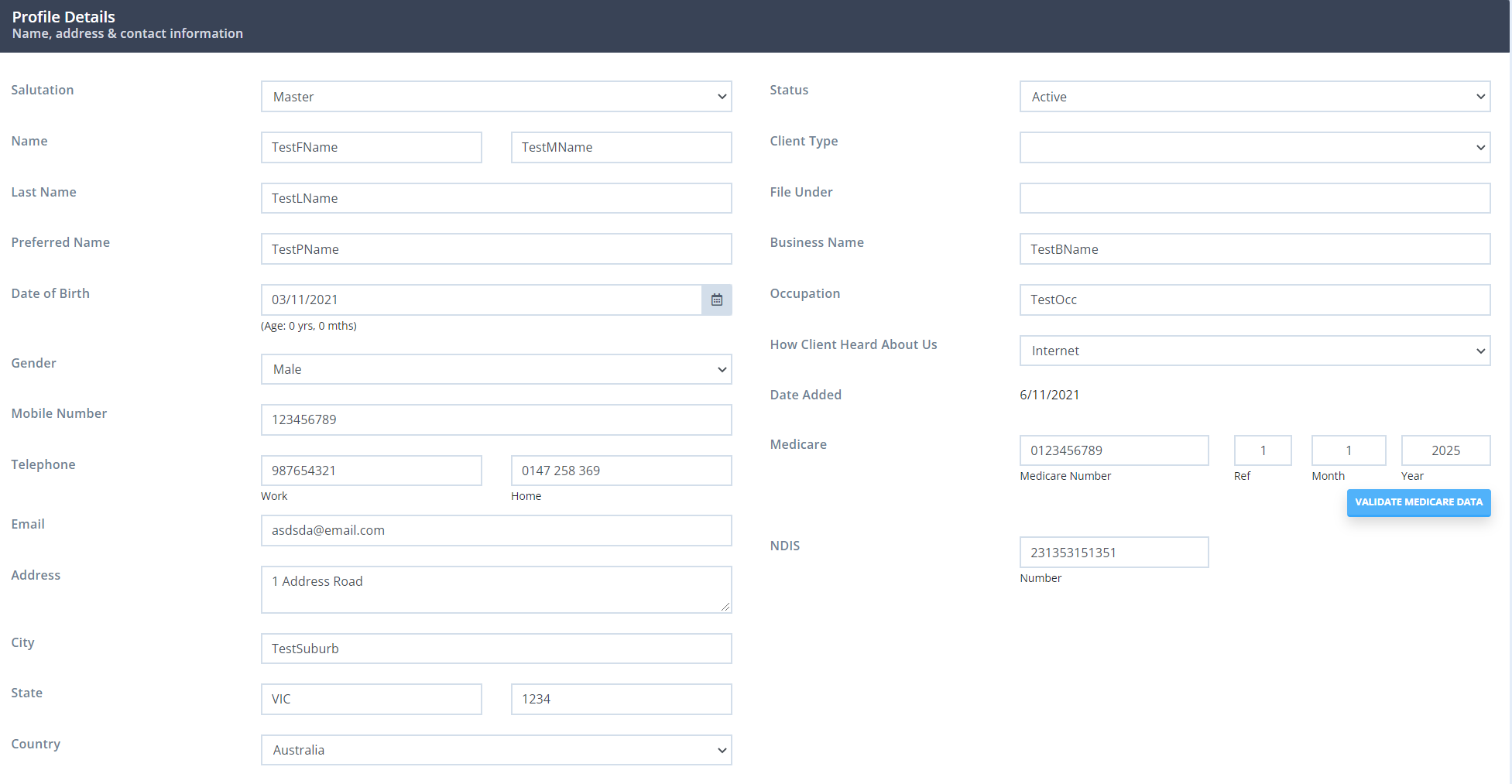Click the Business Name field TestBName

coord(1255,249)
